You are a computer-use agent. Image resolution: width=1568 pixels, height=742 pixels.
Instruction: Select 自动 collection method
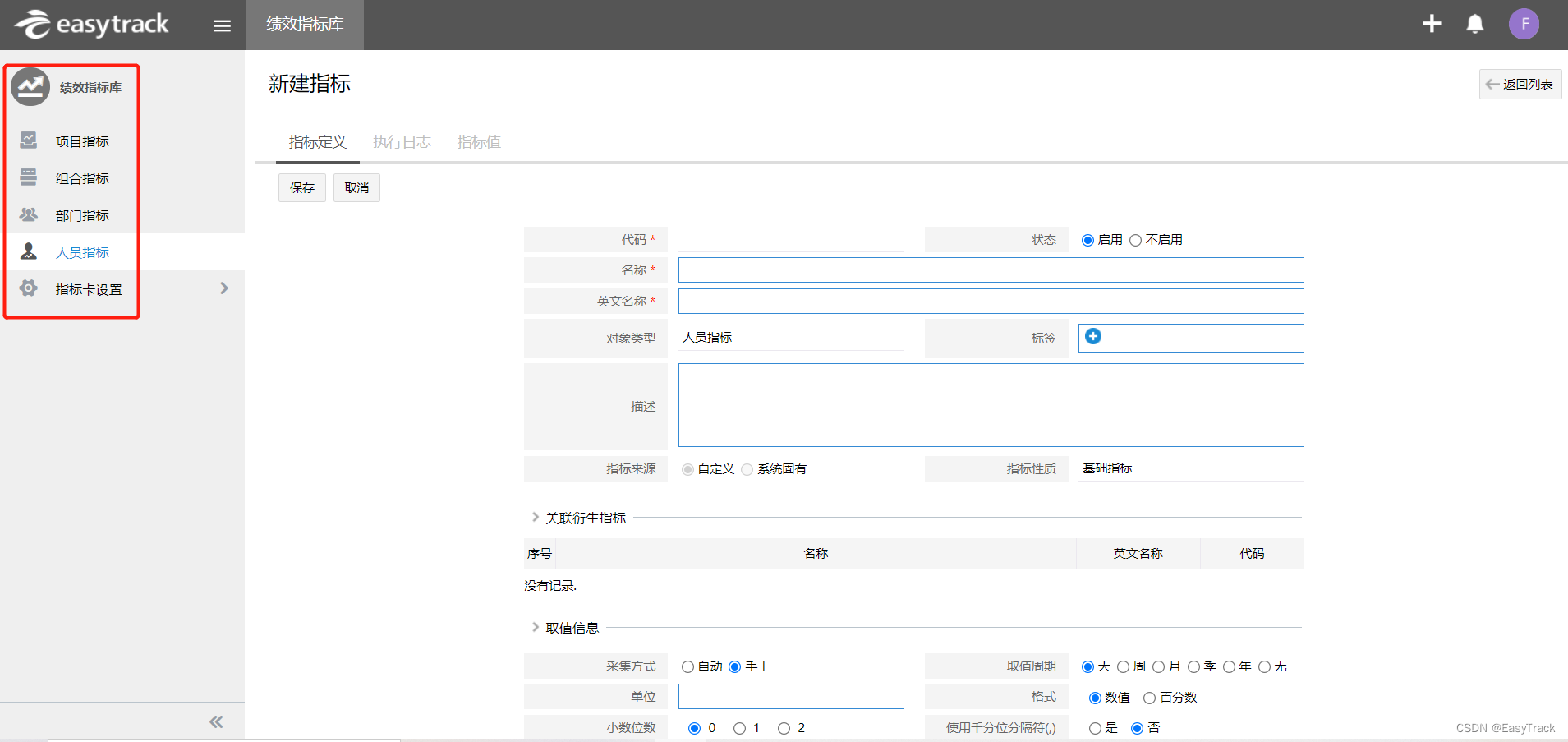point(687,666)
